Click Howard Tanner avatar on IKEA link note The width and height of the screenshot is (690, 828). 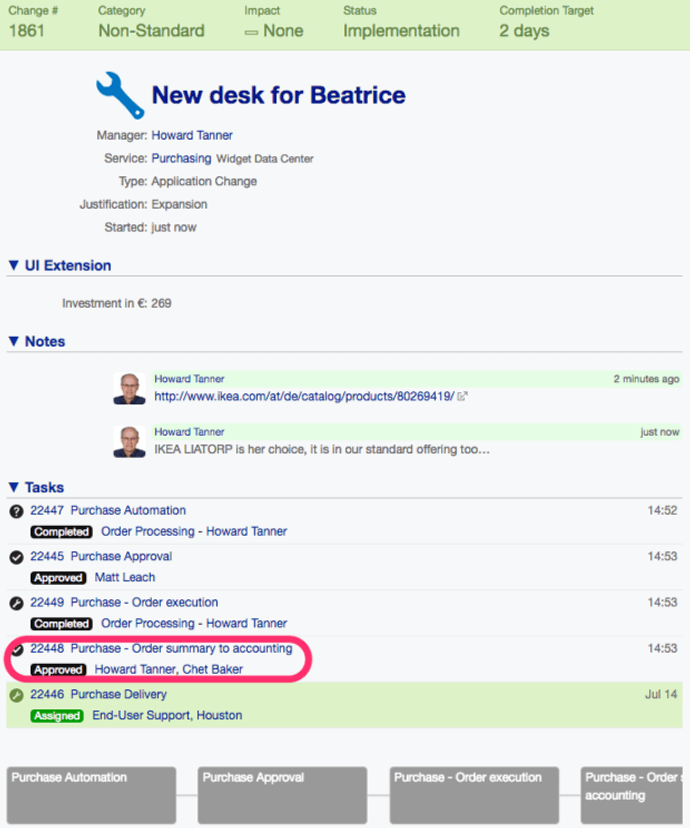129,389
